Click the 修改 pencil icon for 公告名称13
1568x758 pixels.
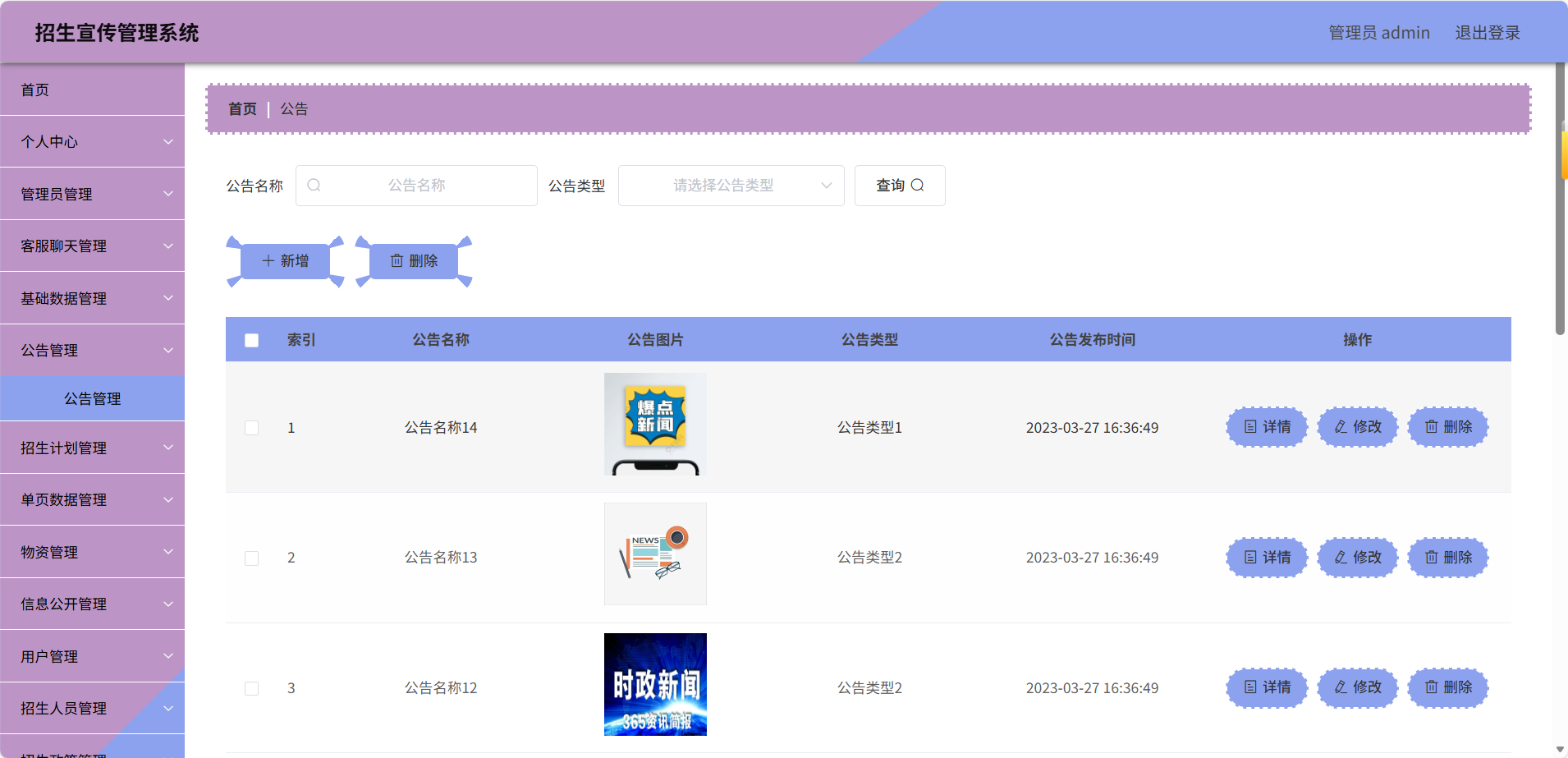coord(1341,558)
